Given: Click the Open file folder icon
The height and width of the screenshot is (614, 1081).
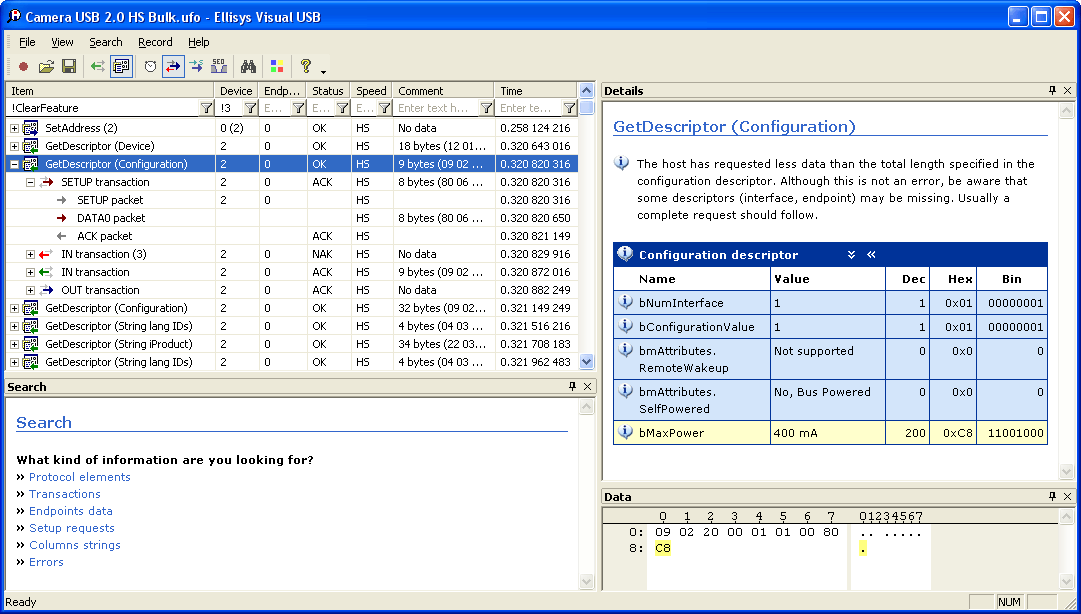Looking at the screenshot, I should (x=46, y=67).
